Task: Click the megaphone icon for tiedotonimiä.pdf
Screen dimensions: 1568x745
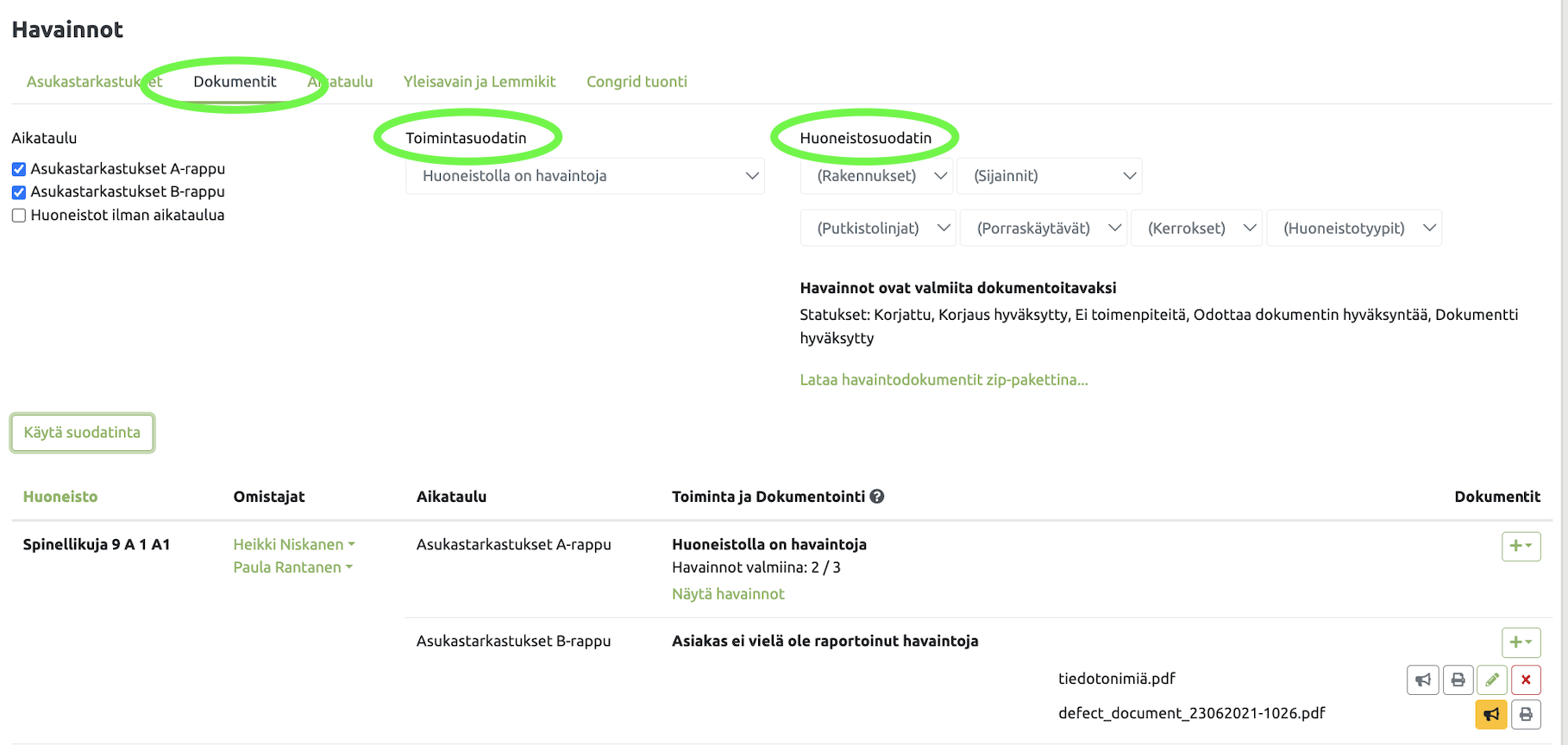Action: 1422,679
